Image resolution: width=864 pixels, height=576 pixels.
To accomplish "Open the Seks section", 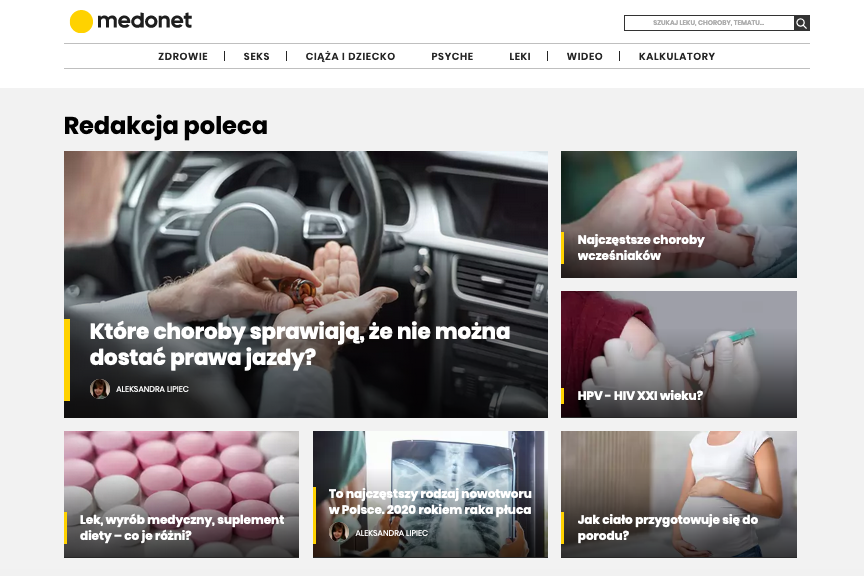I will (x=257, y=56).
